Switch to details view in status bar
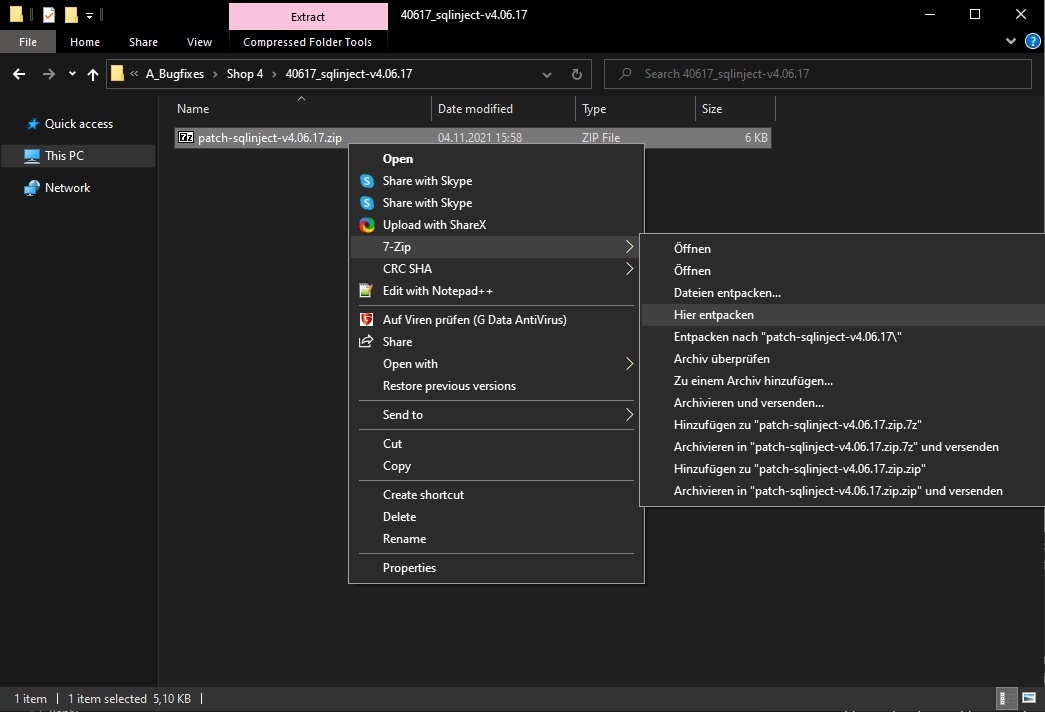This screenshot has height=712, width=1045. (1008, 698)
